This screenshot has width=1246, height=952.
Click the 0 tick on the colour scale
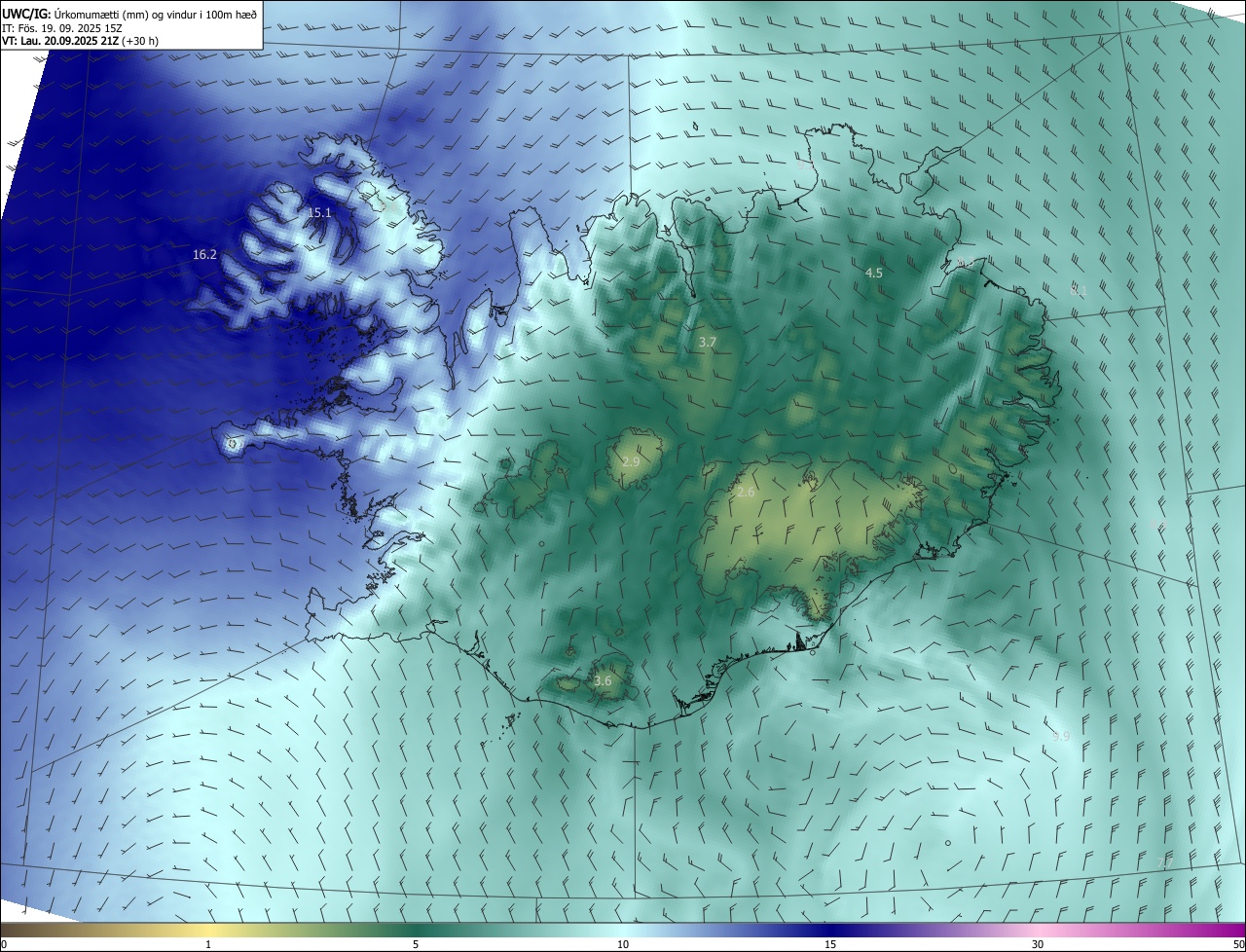point(4,944)
